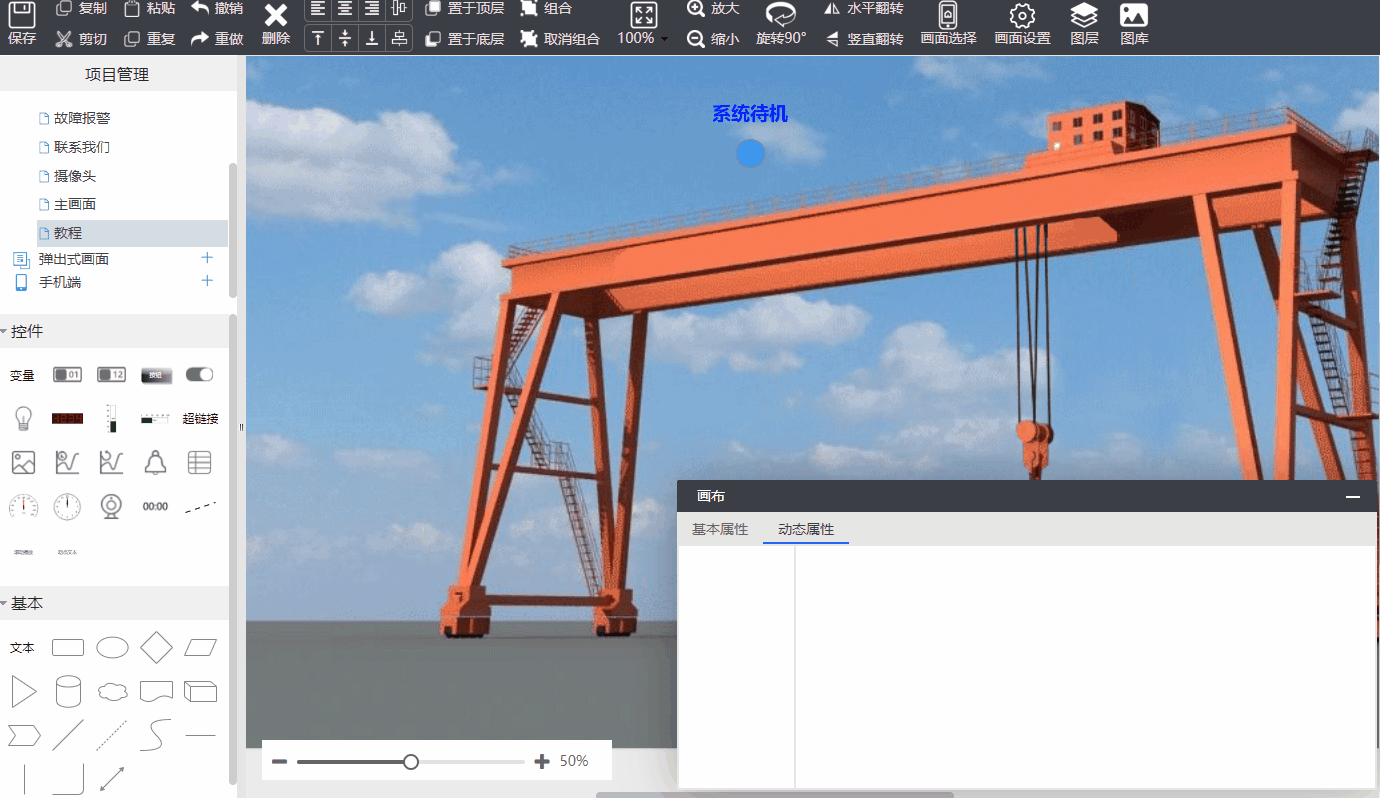Viewport: 1380px width, 798px height.
Task: Select the alarm bell control
Action: [155, 462]
